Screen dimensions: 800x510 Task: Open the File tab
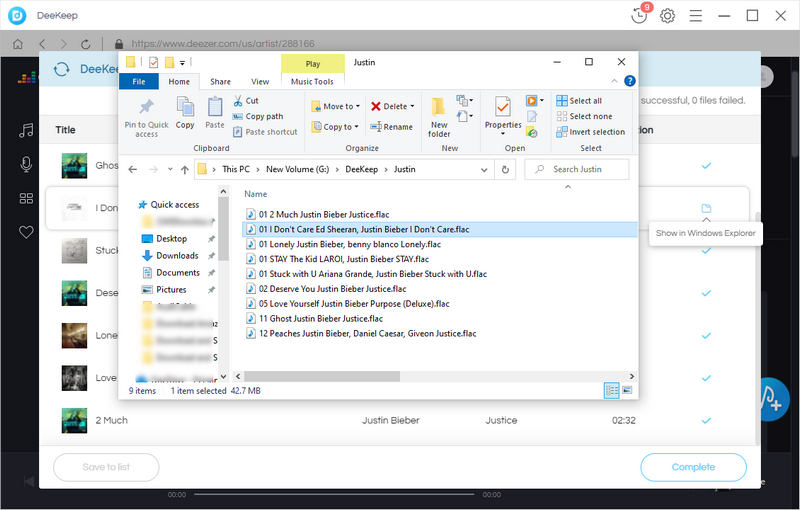click(x=139, y=82)
